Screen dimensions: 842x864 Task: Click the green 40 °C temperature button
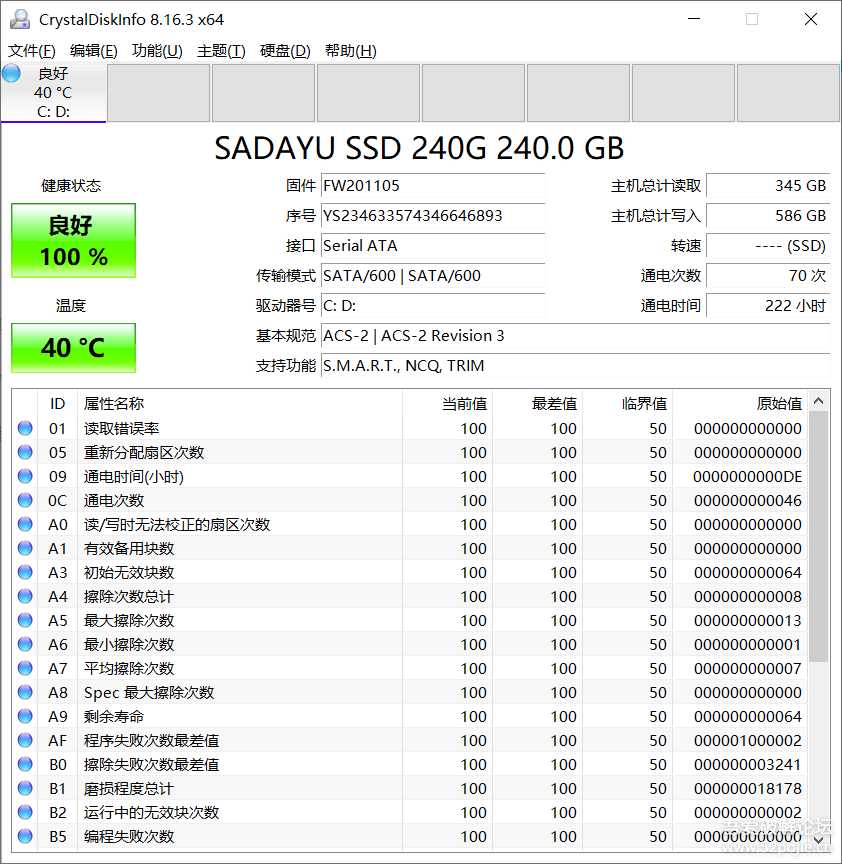73,348
